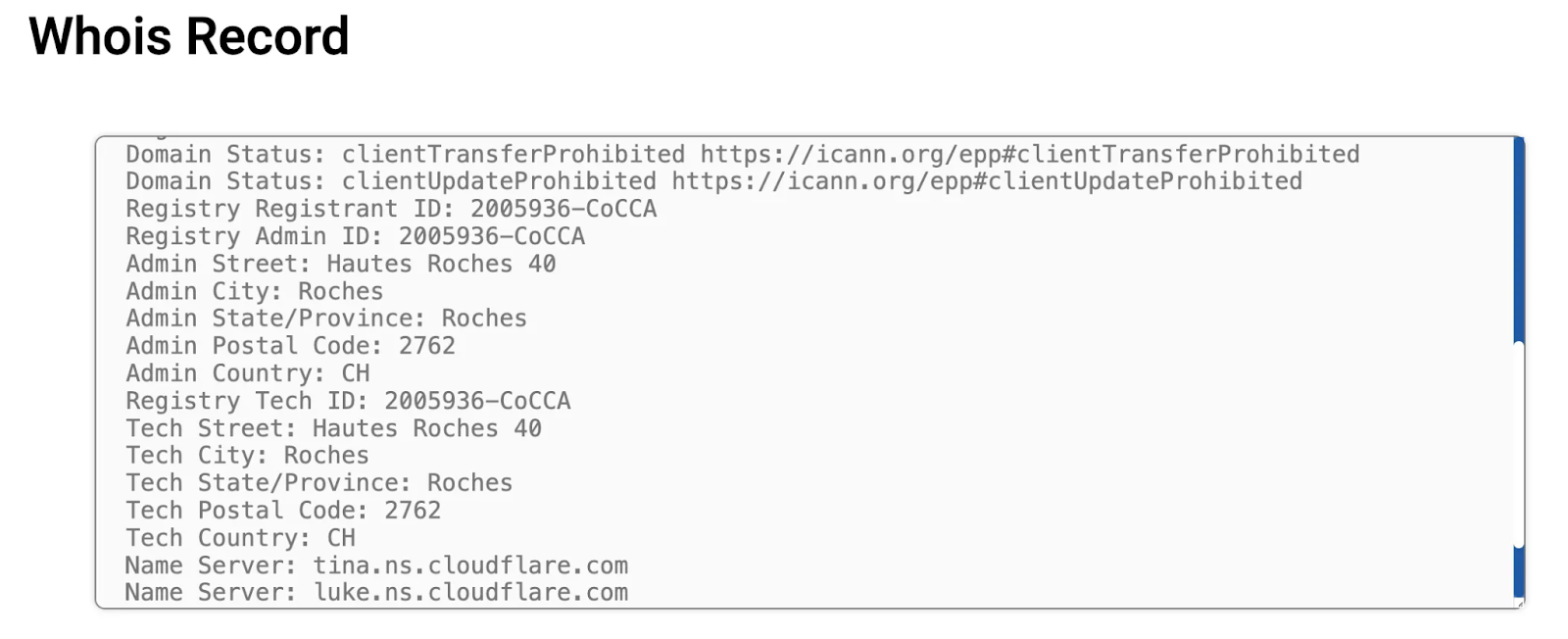Click the Tech City Roches line
The height and width of the screenshot is (639, 1568).
click(x=247, y=456)
